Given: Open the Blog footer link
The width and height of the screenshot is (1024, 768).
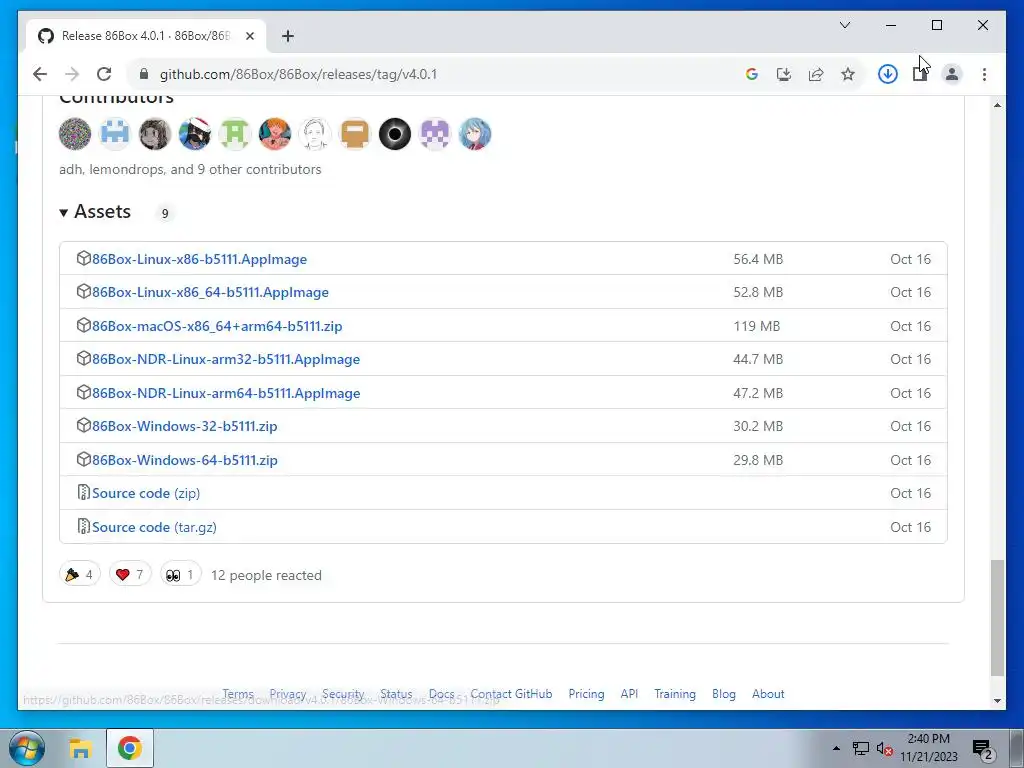Looking at the screenshot, I should pyautogui.click(x=724, y=694).
